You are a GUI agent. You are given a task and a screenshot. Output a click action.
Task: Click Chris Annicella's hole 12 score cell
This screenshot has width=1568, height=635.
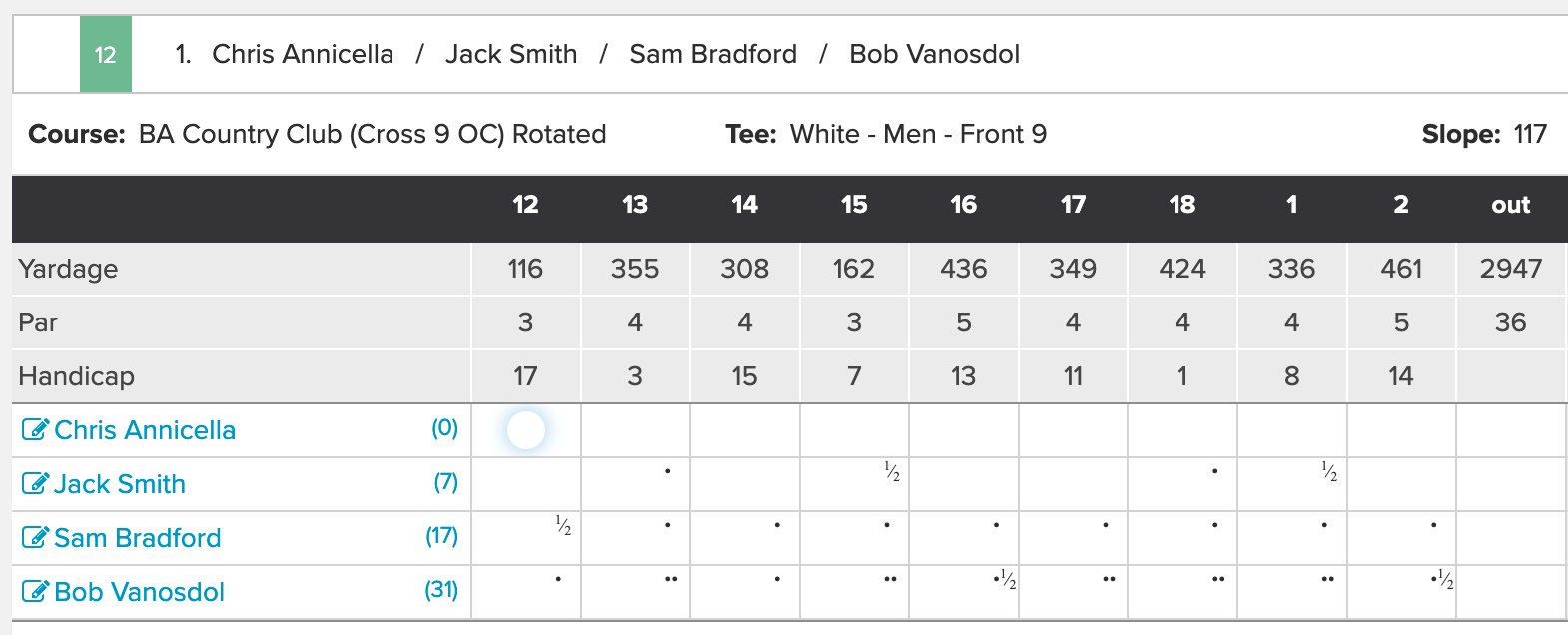coord(526,430)
